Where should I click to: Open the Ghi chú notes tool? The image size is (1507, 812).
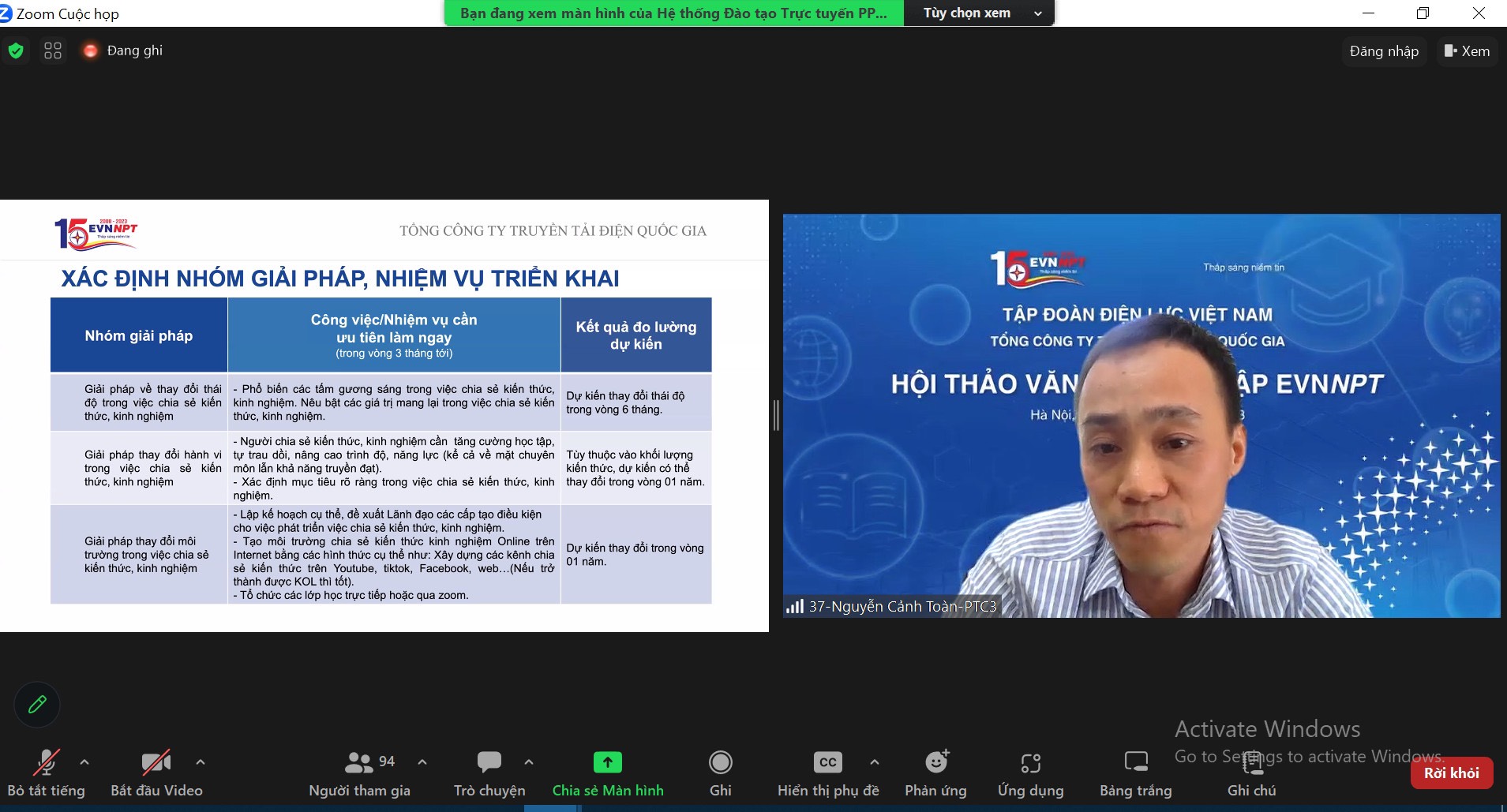click(x=1252, y=774)
